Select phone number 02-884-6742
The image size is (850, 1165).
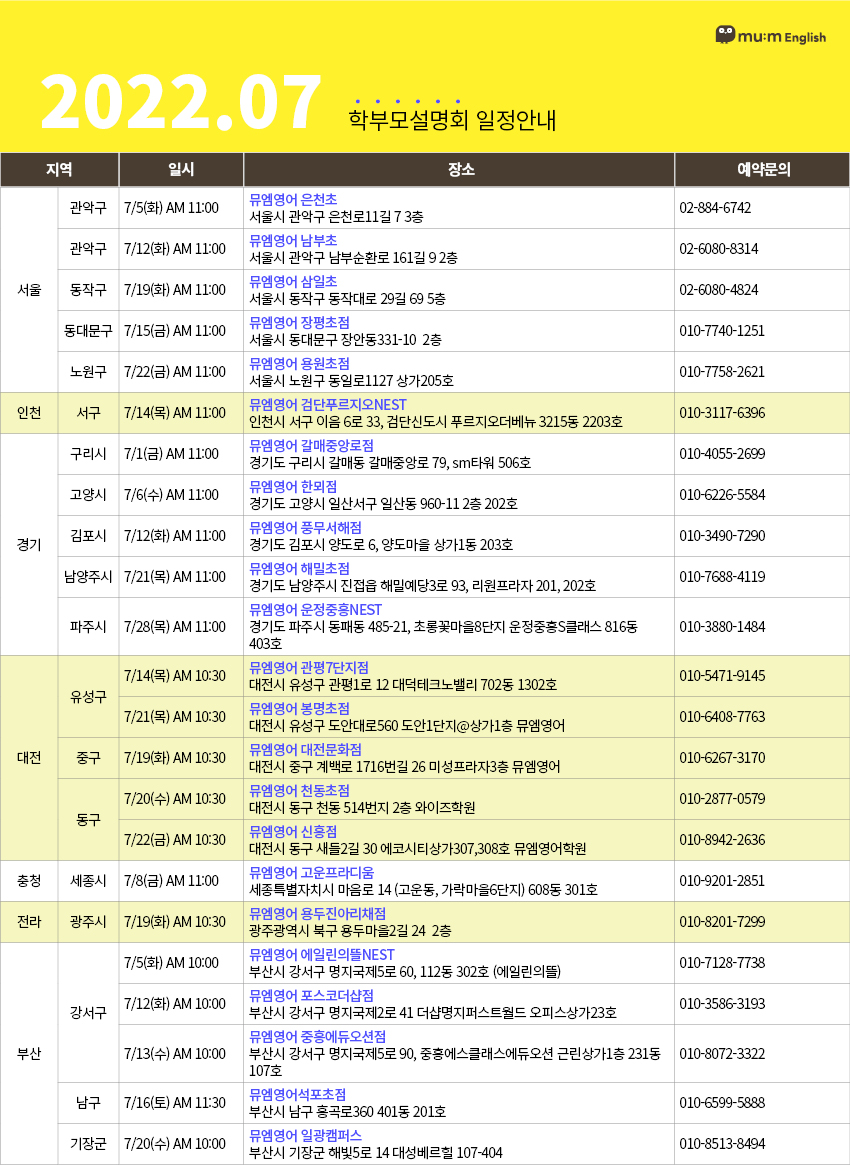point(715,208)
